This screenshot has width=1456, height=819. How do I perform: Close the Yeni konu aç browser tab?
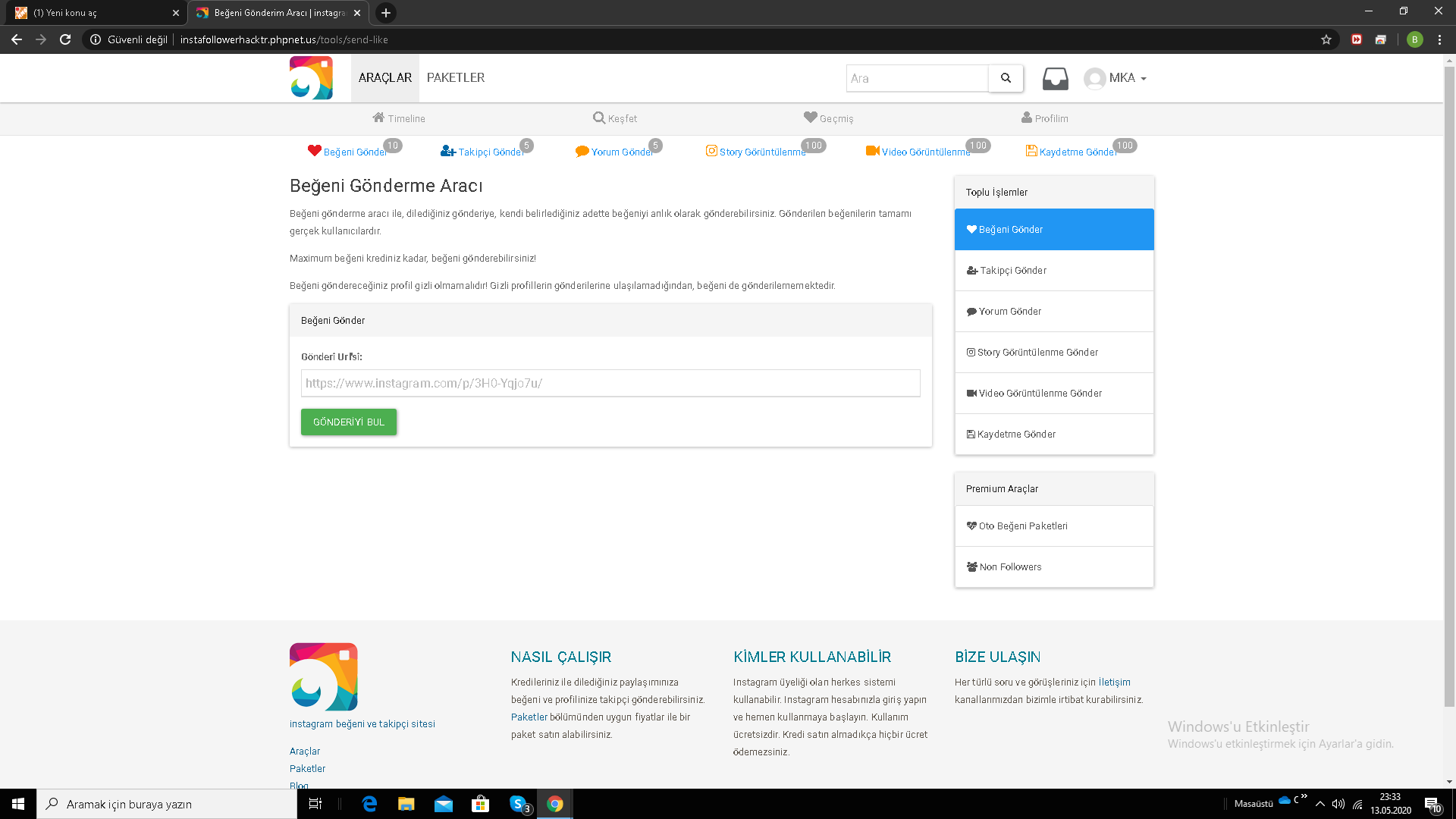pyautogui.click(x=175, y=13)
